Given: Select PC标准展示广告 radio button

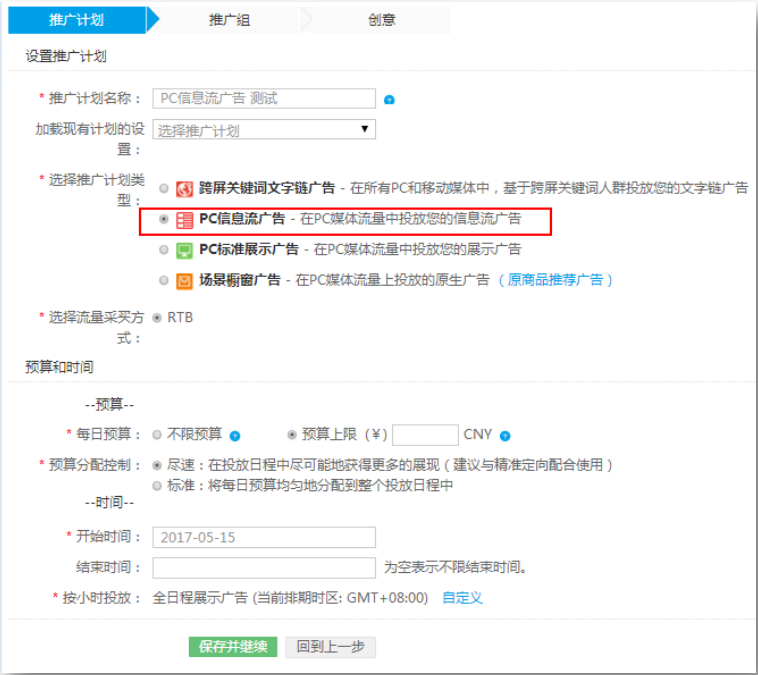Looking at the screenshot, I should [164, 250].
